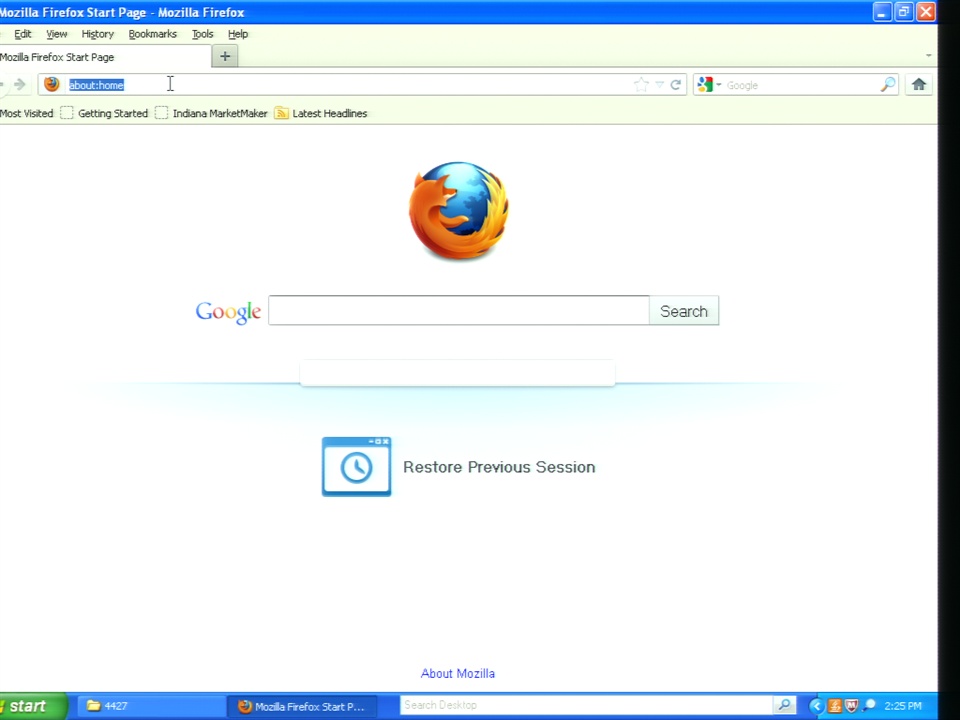Open the Help menu
This screenshot has height=720, width=960.
click(238, 34)
